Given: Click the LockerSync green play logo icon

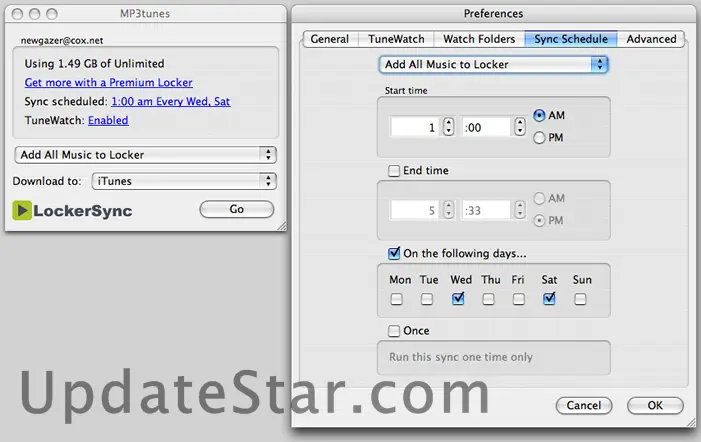Looking at the screenshot, I should (x=22, y=210).
